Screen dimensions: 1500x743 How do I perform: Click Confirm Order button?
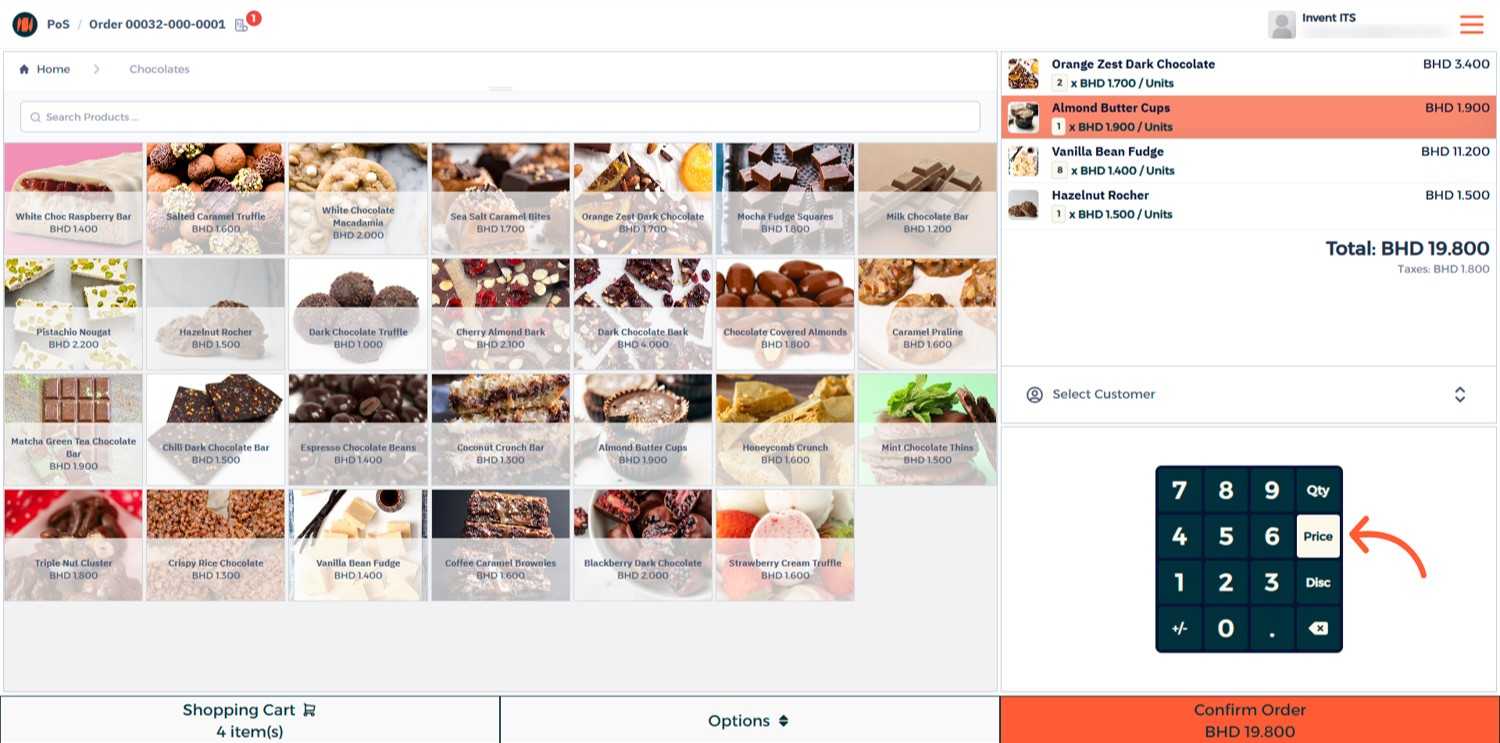pos(1250,720)
